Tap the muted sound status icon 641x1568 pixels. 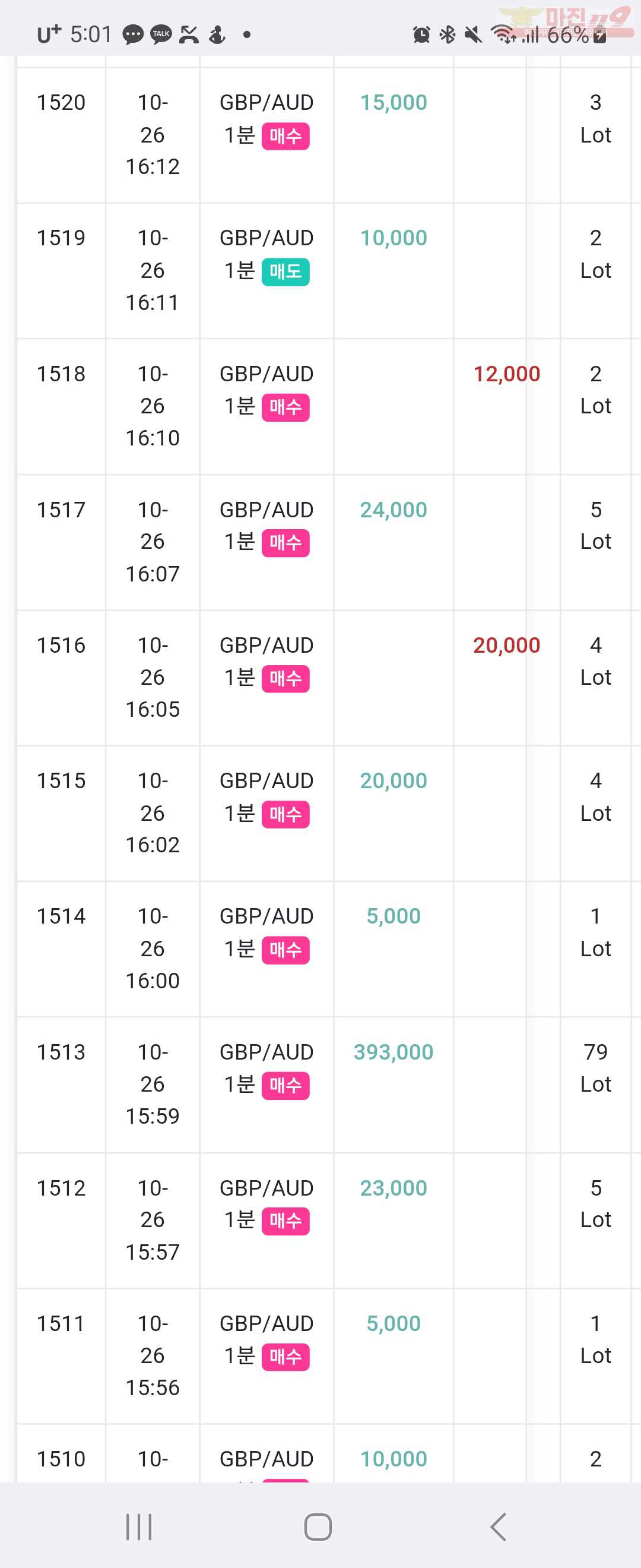pos(473,34)
